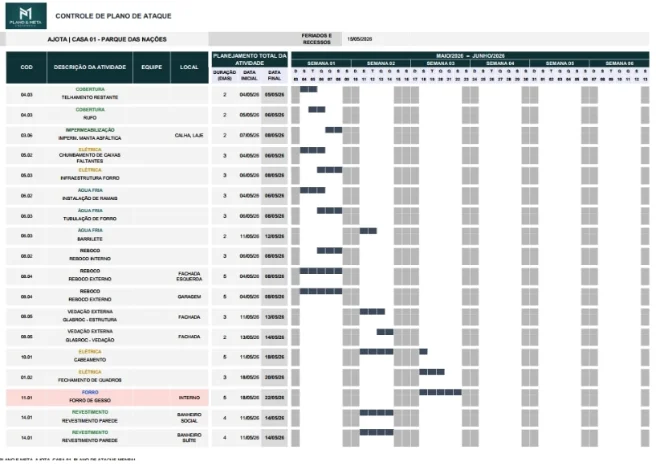
Task: Click the Gantt bar for INSTALAÇÃO DE RAMAIS
Action: (313, 190)
